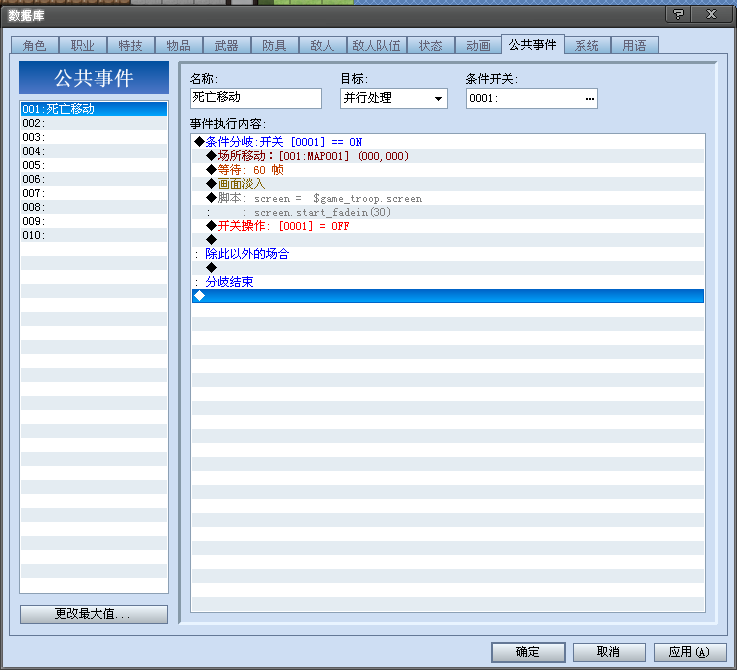737x670 pixels.
Task: Click the 确定 button
Action: pyautogui.click(x=528, y=652)
